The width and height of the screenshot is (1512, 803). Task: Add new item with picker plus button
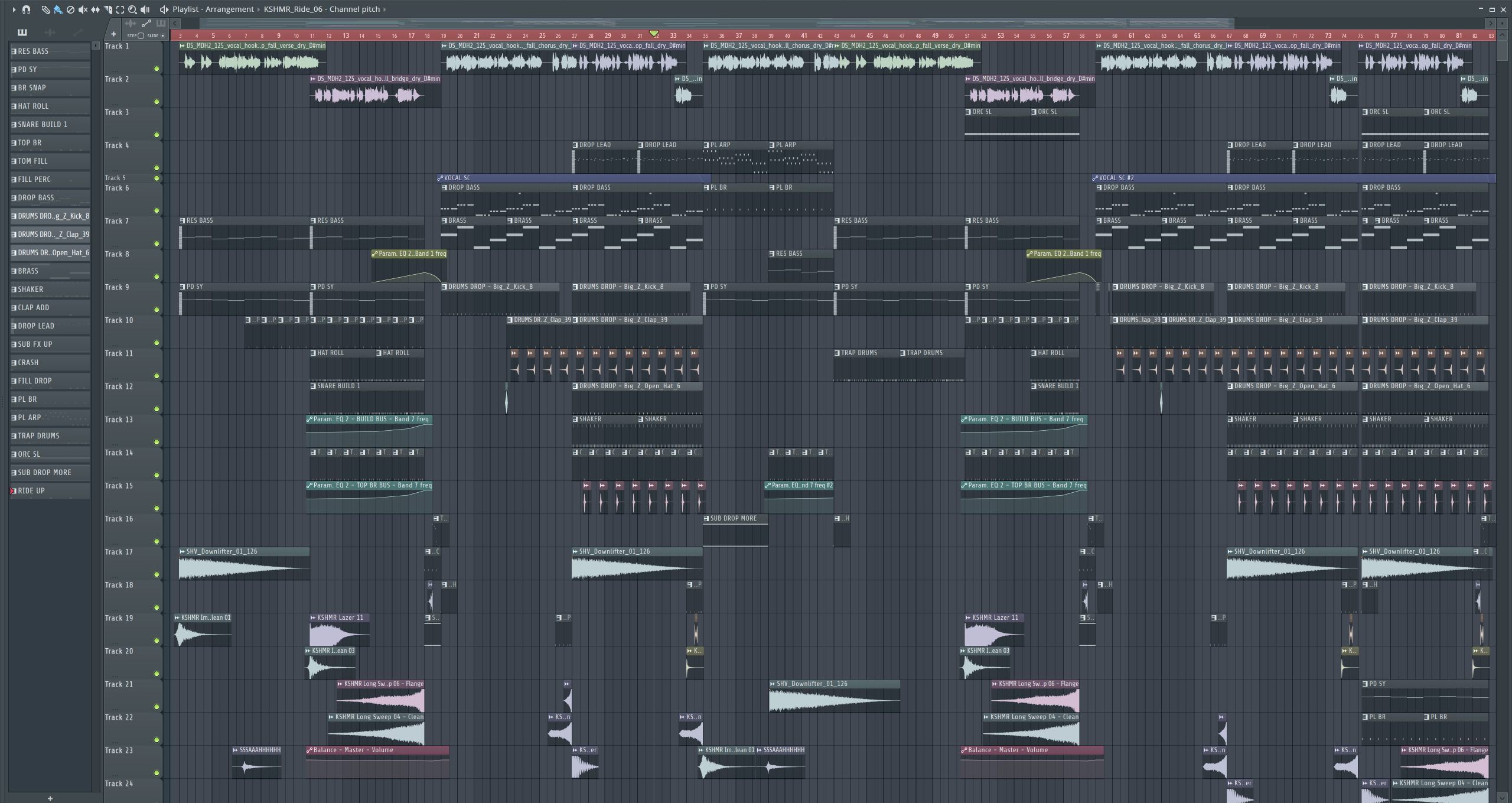(x=50, y=798)
